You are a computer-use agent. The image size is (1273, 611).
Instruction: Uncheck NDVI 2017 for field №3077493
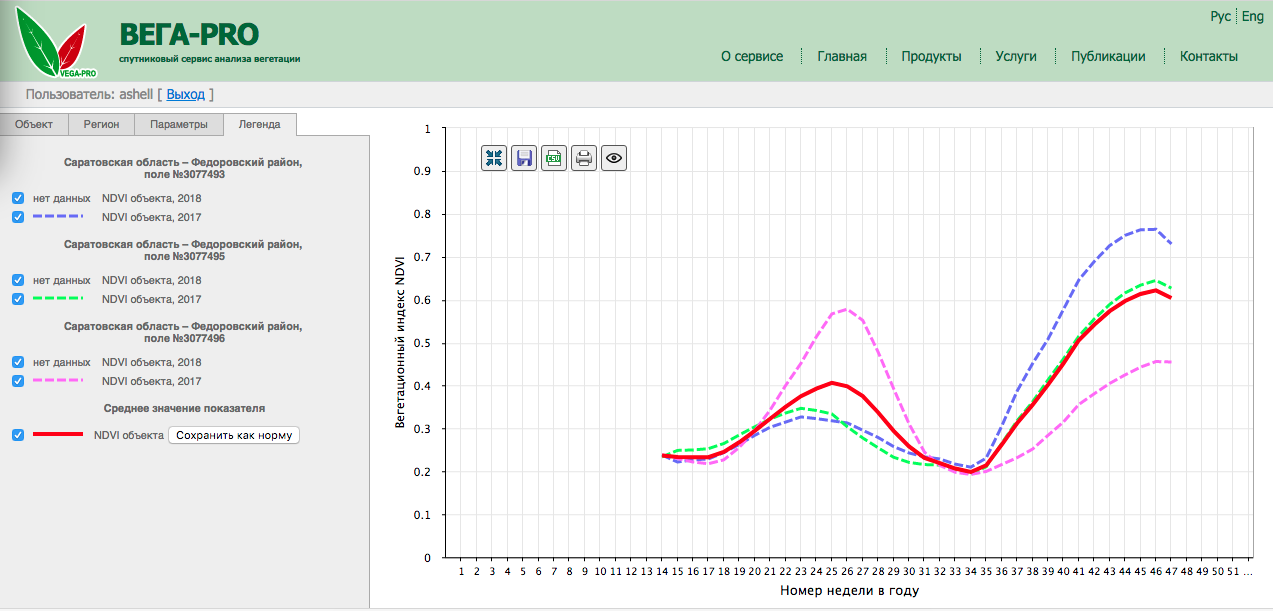click(18, 217)
